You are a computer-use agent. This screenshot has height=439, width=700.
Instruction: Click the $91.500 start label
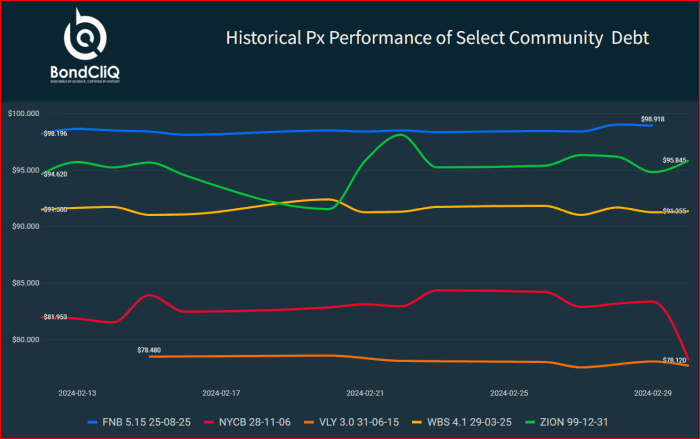[x=55, y=209]
